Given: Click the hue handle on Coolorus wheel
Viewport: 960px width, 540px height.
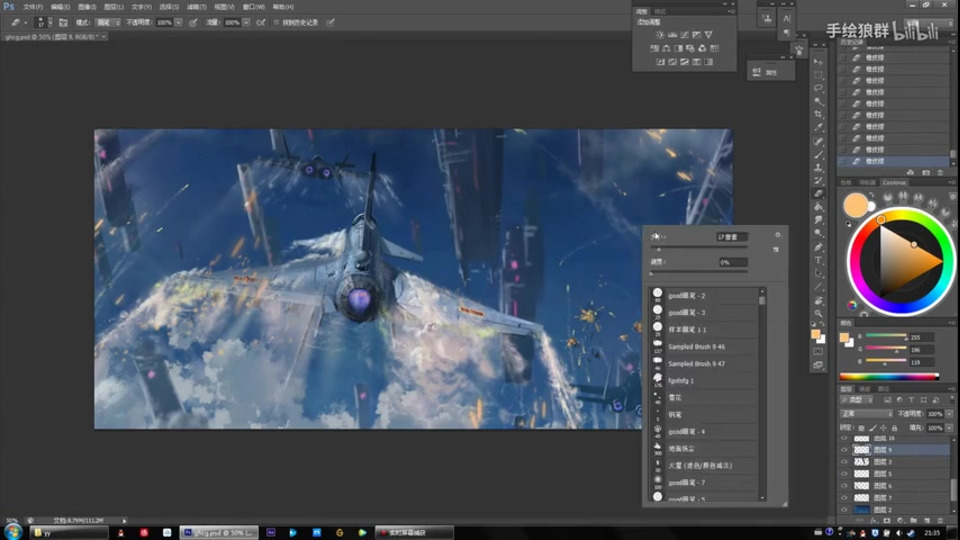Looking at the screenshot, I should tap(881, 219).
